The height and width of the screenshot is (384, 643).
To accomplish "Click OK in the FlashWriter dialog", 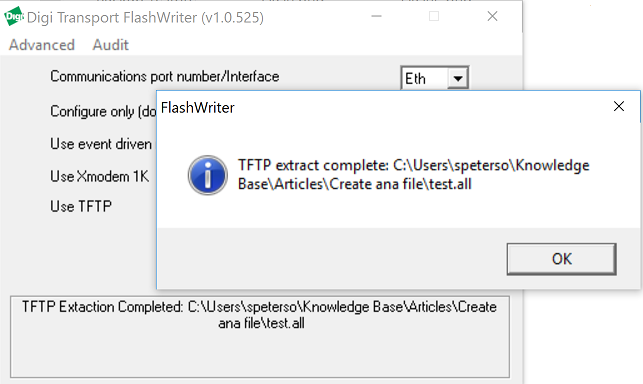I will 561,259.
